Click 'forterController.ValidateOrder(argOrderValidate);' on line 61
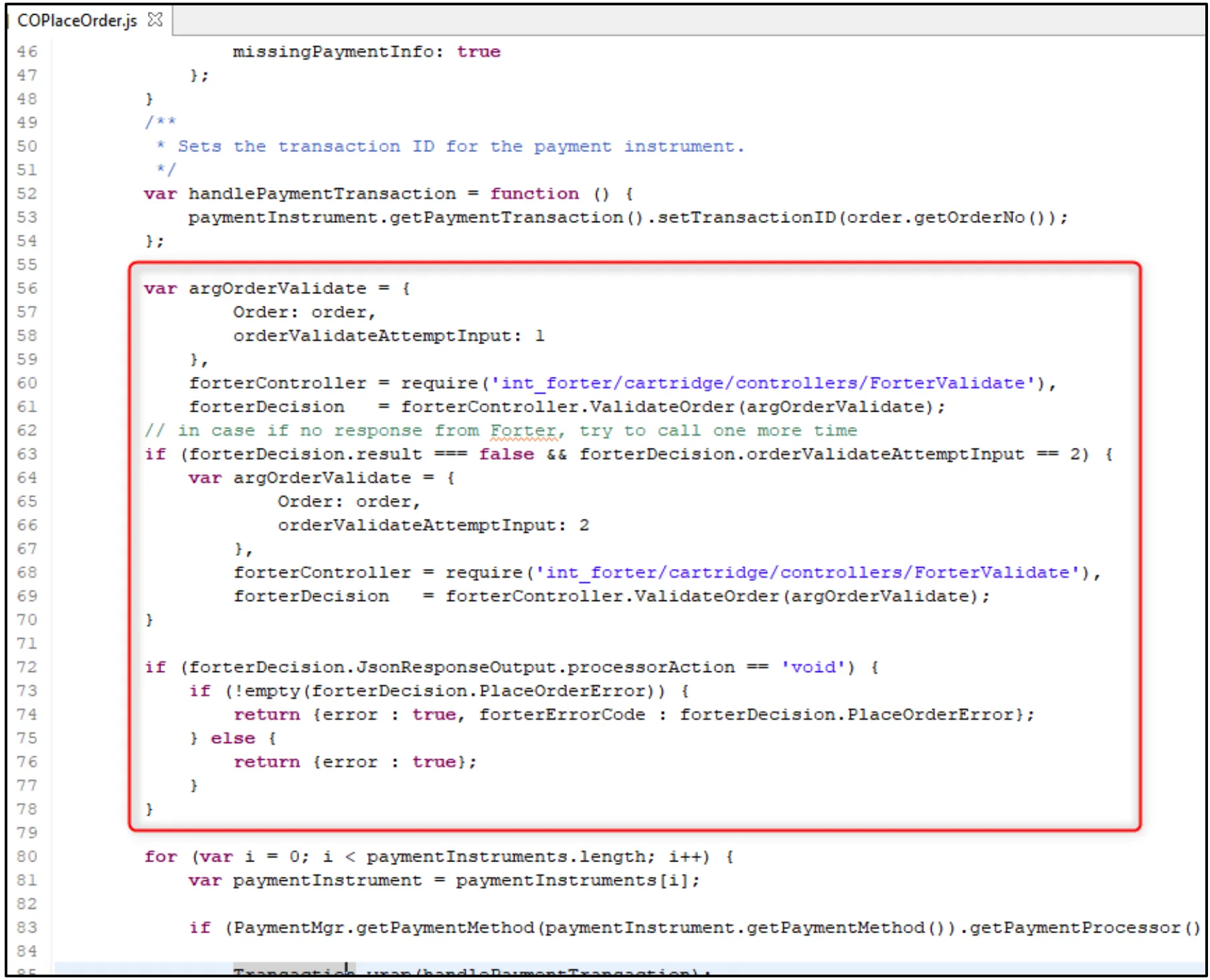Viewport: 1210px width, 980px height. click(673, 407)
